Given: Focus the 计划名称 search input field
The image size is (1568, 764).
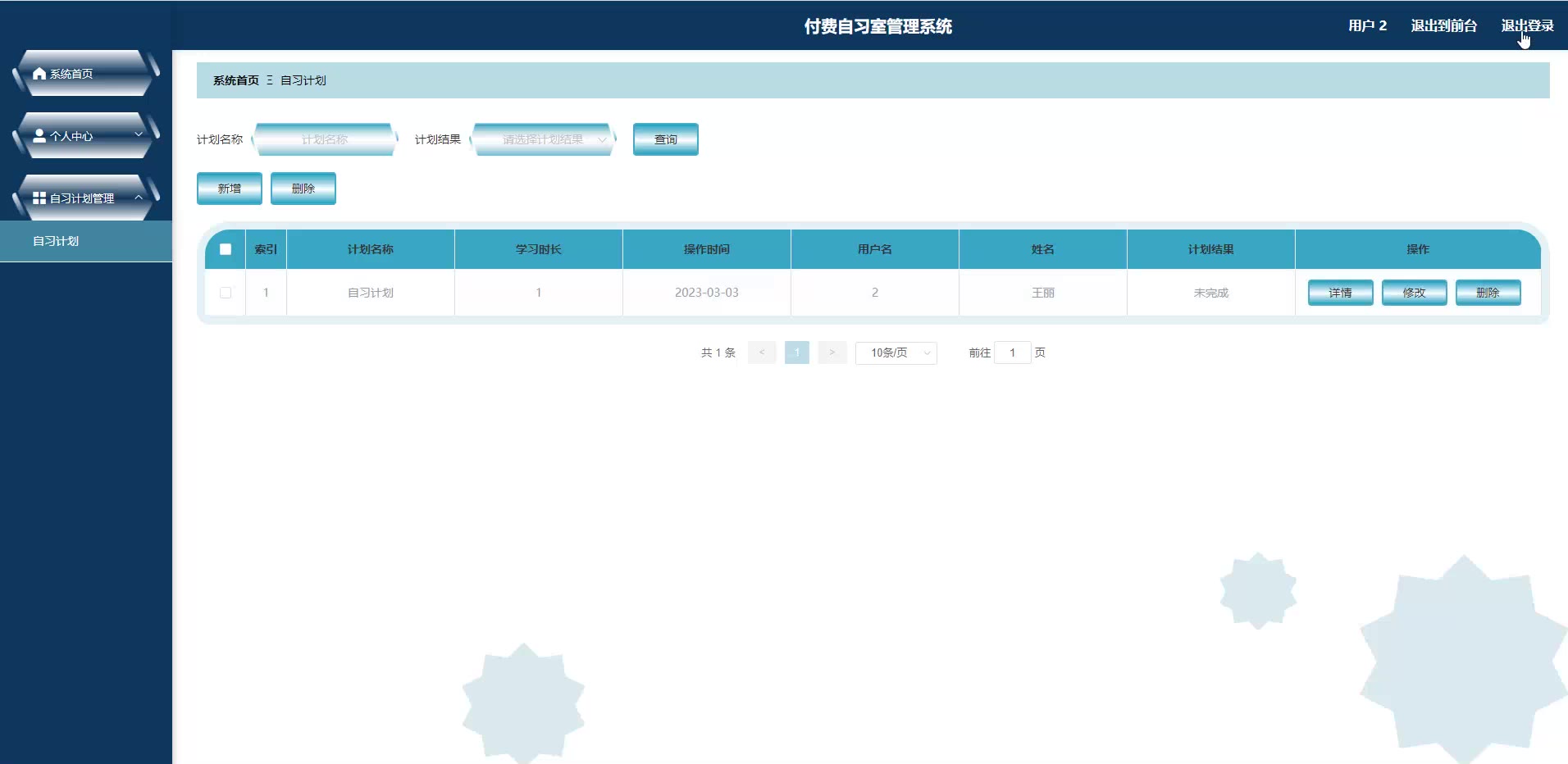Looking at the screenshot, I should click(x=325, y=139).
